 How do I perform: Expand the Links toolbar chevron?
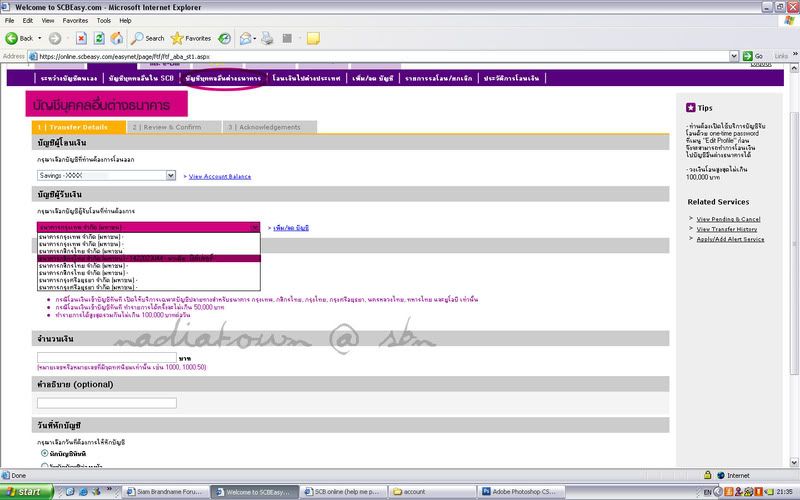(795, 54)
